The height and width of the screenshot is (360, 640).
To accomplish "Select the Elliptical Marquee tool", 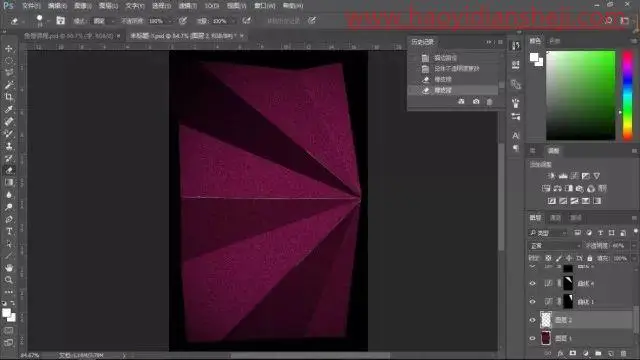I will [9, 61].
